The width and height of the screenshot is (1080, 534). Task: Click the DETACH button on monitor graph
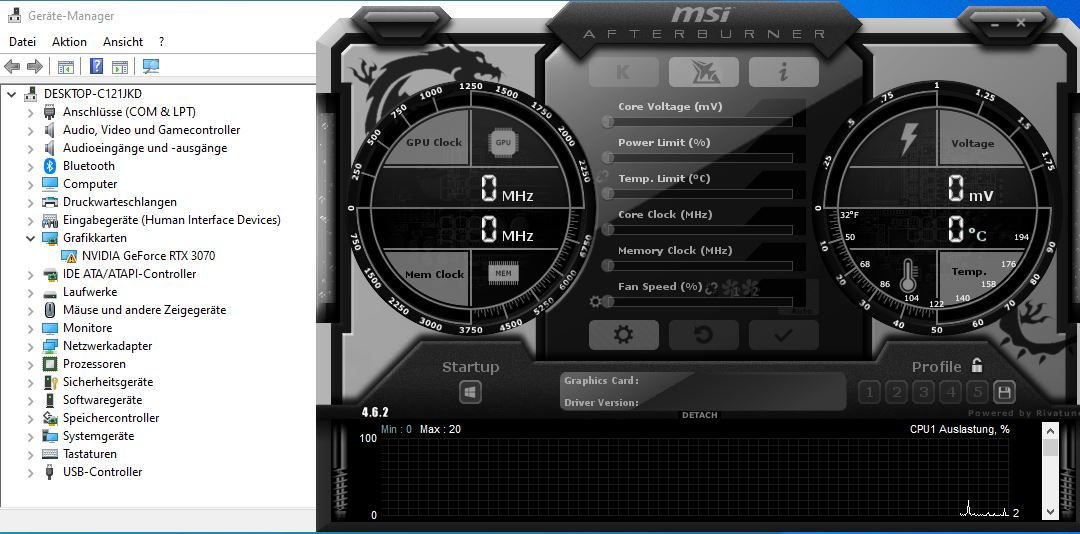700,415
